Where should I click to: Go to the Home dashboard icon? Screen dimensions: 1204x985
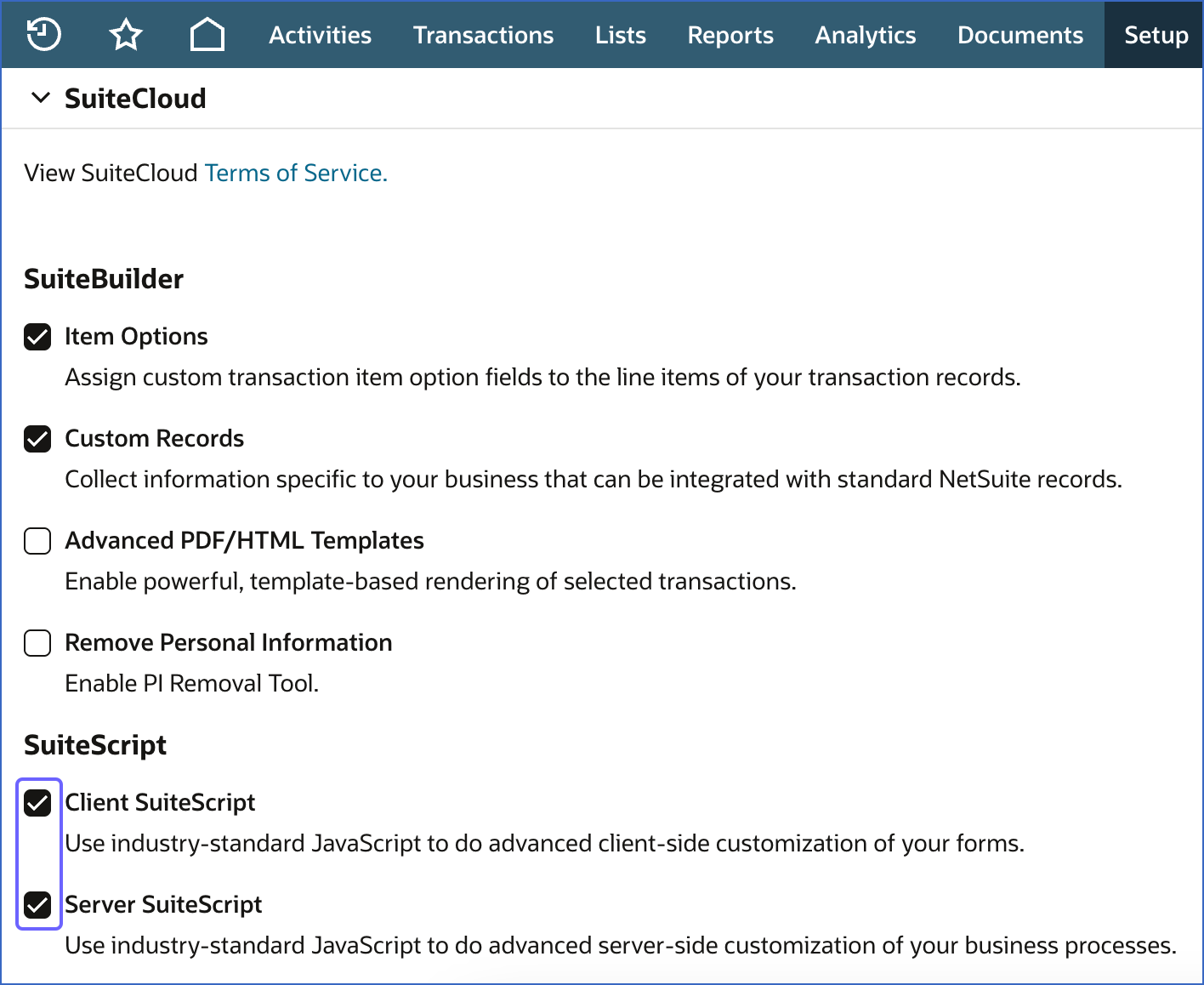tap(207, 34)
